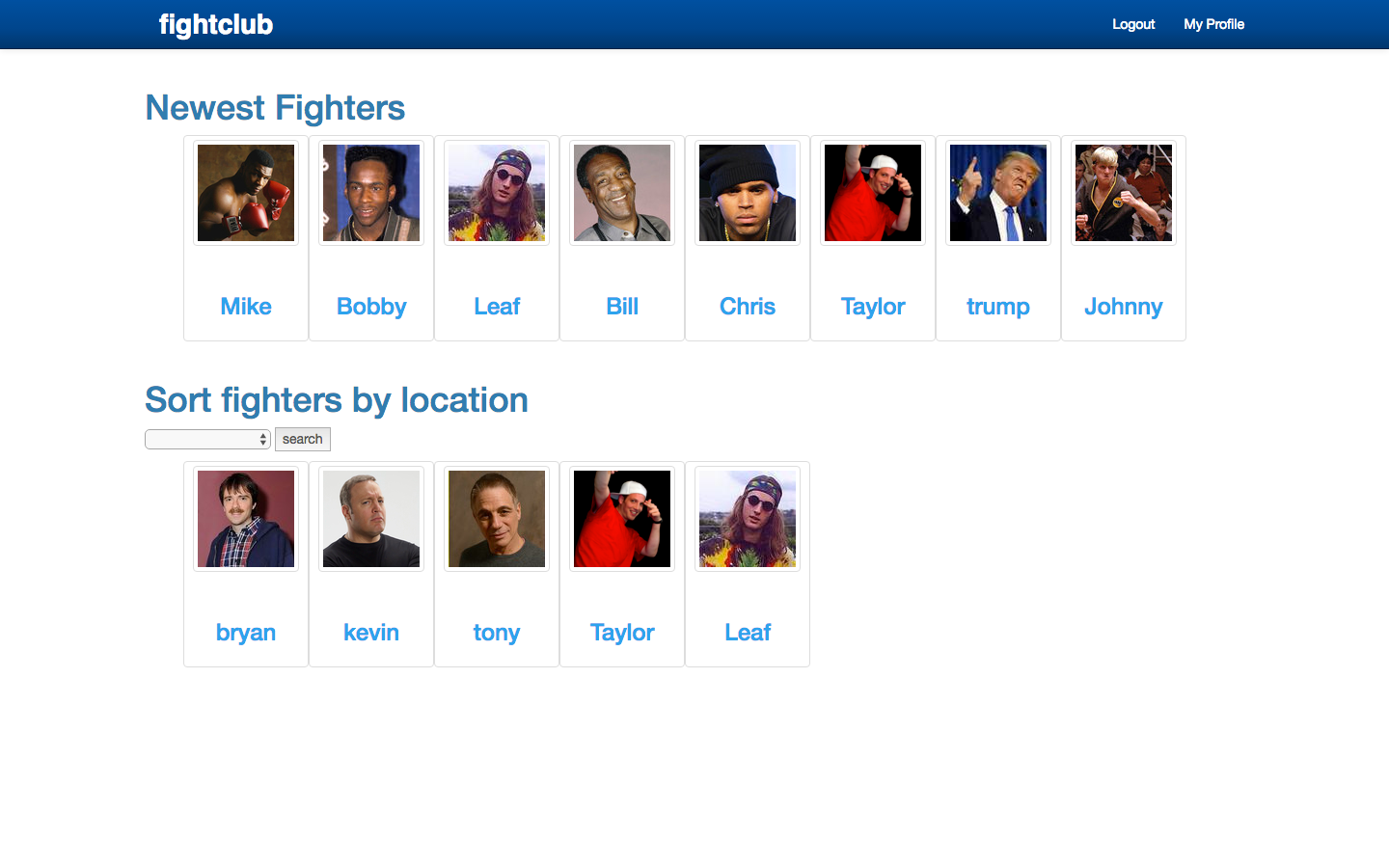Viewport: 1389px width, 868px height.
Task: Expand the location dropdown
Action: [207, 440]
